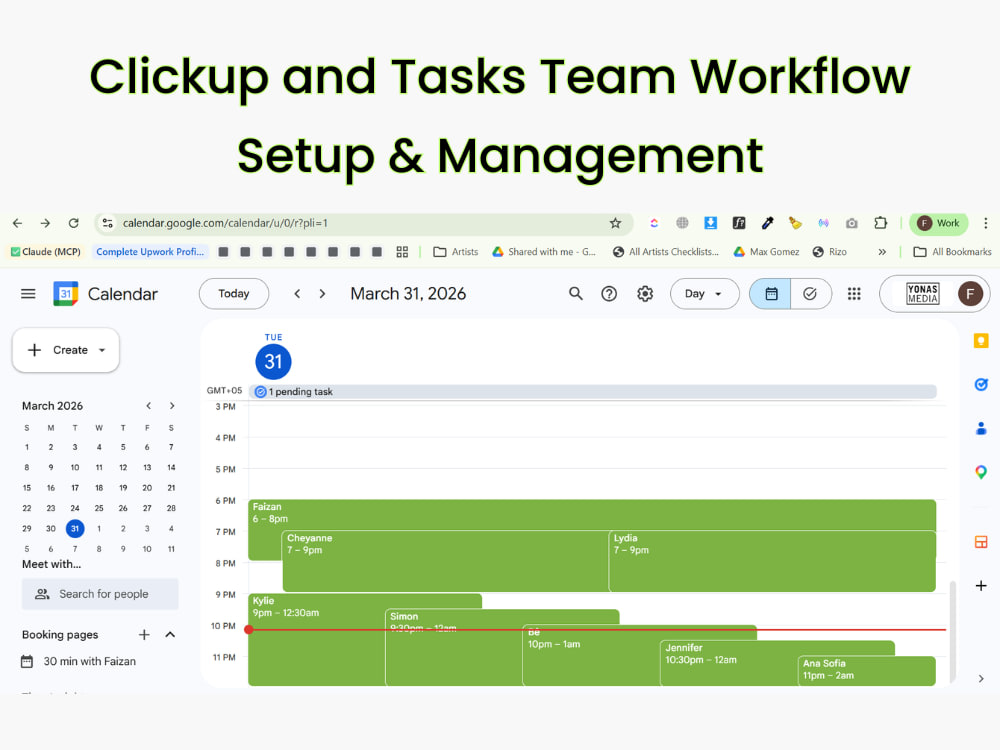Open the Faizan 6 – 8pm event
The width and height of the screenshot is (1000, 750).
point(592,513)
